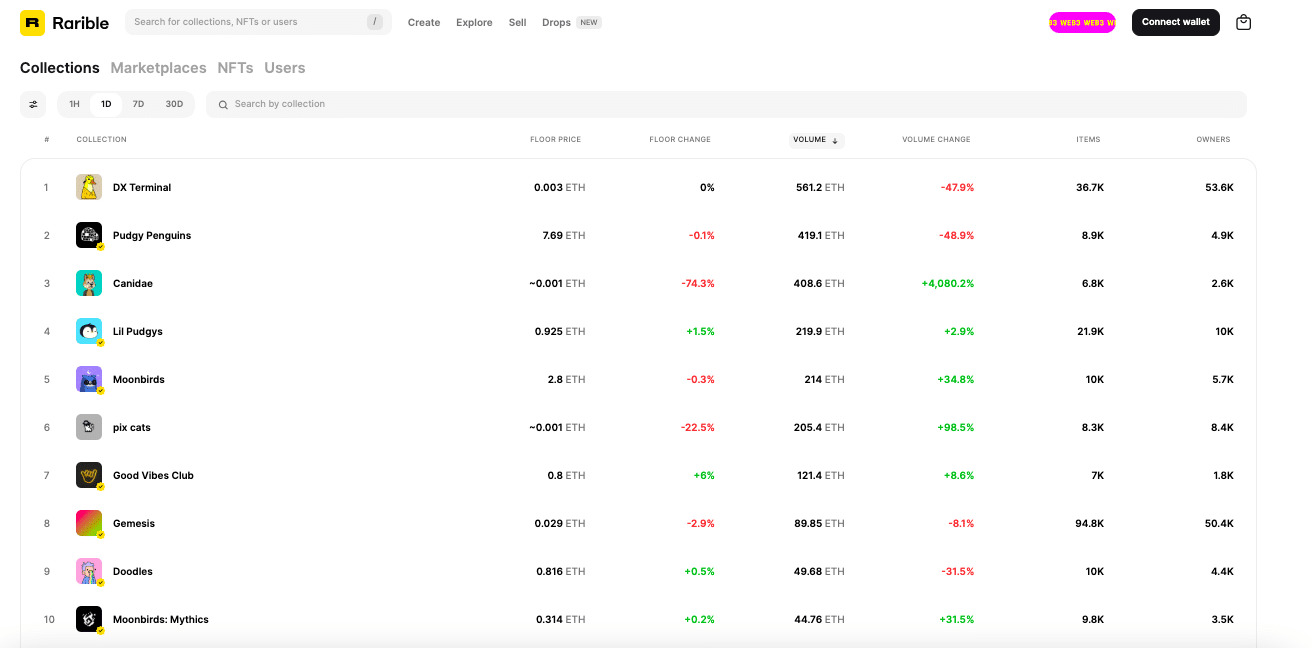Select the Moonbirds collection icon
The height and width of the screenshot is (648, 1312).
(x=89, y=379)
